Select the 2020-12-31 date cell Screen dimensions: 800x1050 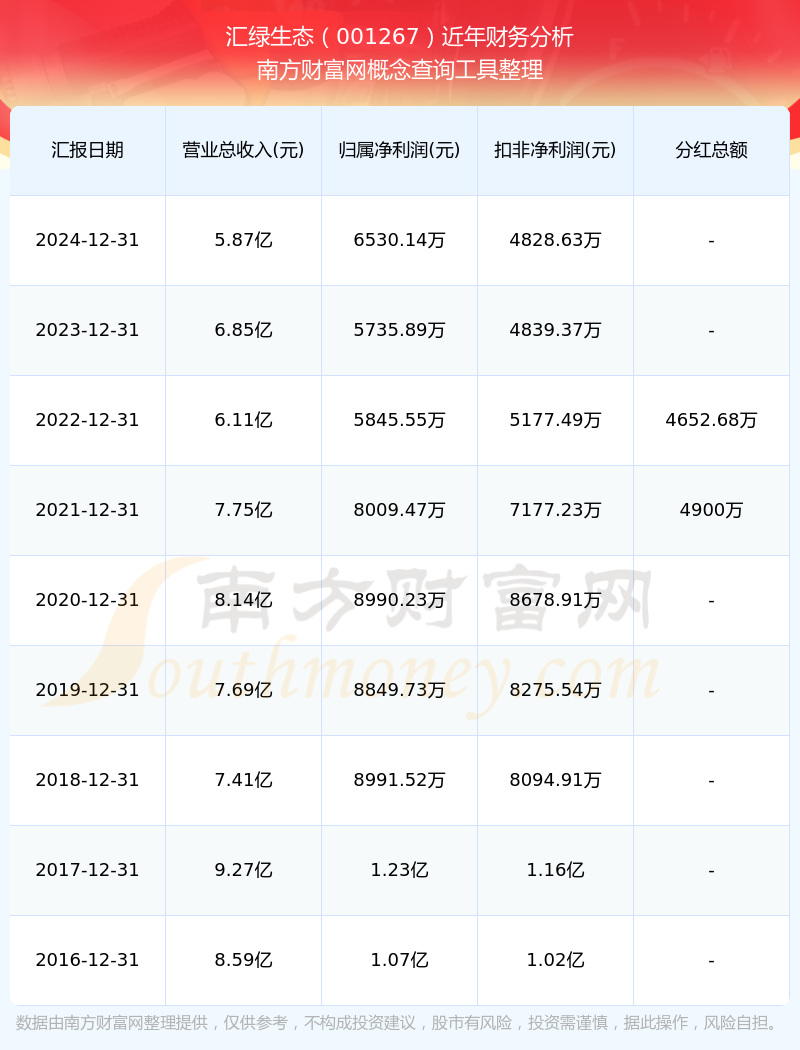tap(88, 600)
